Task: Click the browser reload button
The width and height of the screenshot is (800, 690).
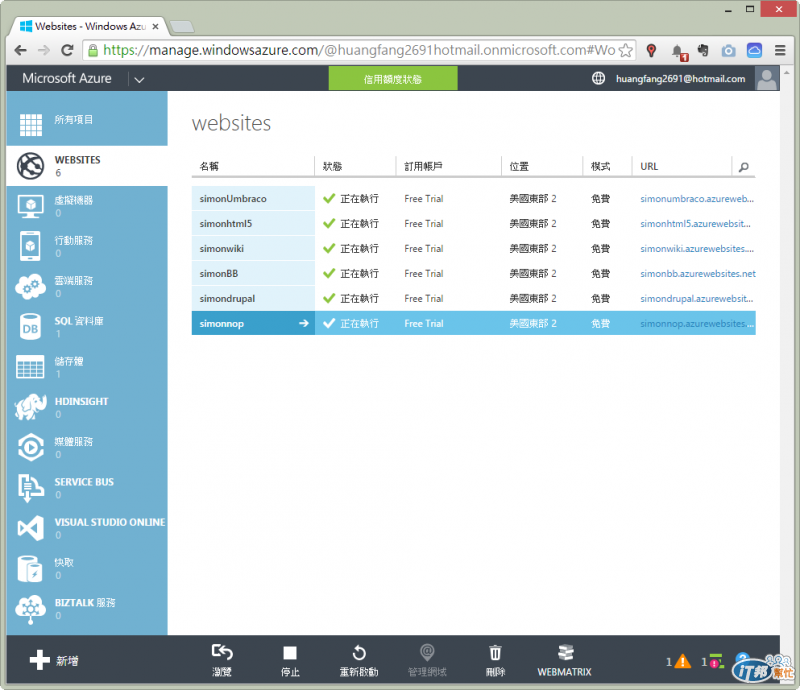Action: tap(67, 50)
